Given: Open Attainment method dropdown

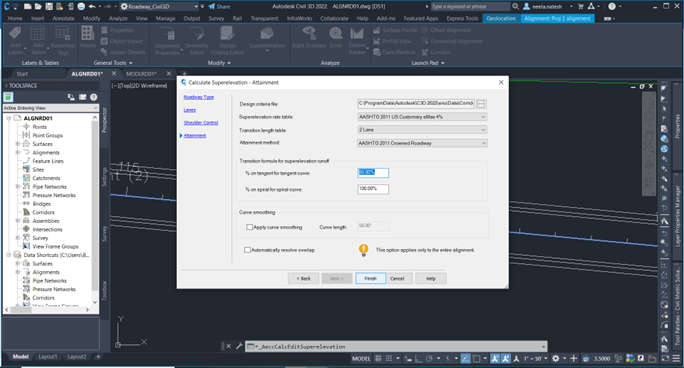Looking at the screenshot, I should pyautogui.click(x=422, y=143).
